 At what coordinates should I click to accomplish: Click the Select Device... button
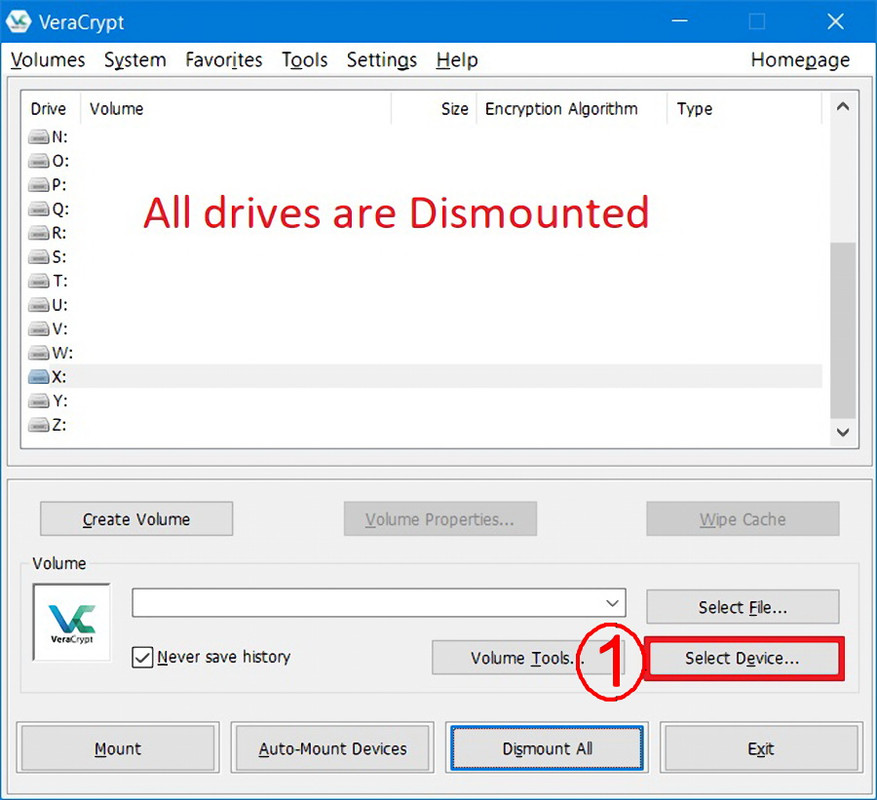pyautogui.click(x=743, y=658)
